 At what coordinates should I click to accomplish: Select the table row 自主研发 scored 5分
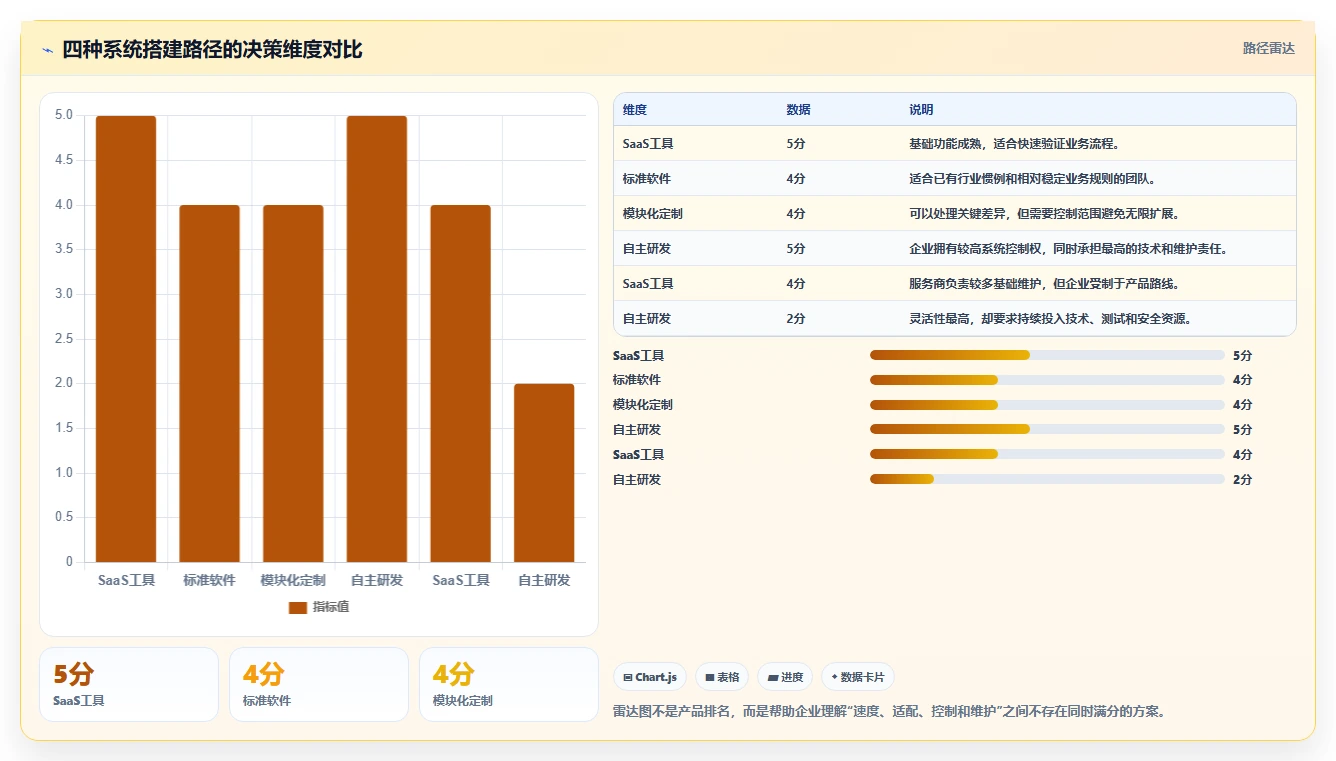pos(955,249)
